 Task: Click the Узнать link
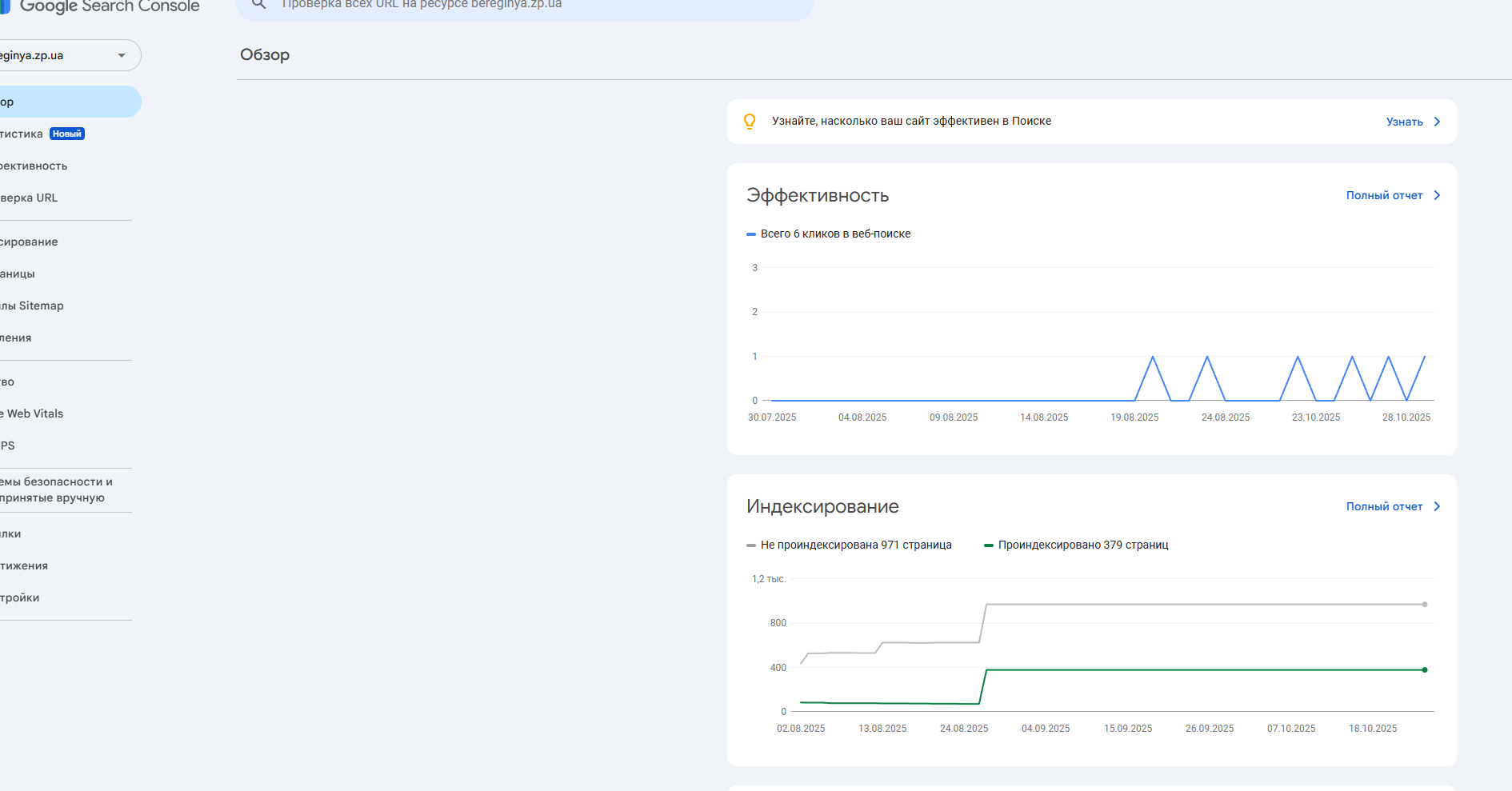click(x=1404, y=122)
